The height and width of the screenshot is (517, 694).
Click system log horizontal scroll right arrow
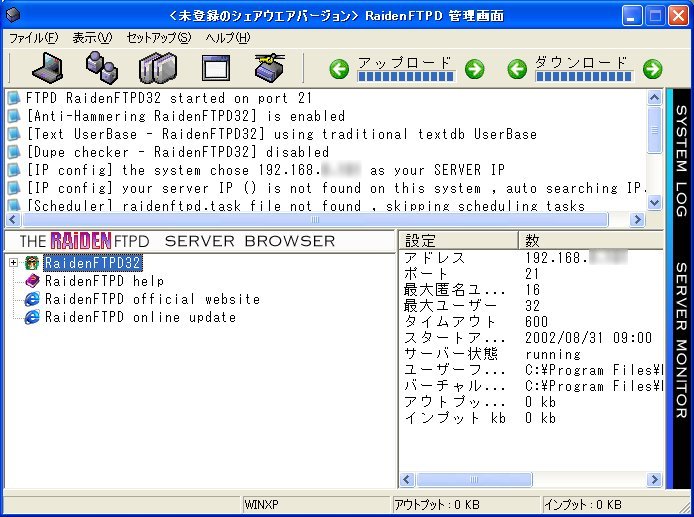point(637,219)
